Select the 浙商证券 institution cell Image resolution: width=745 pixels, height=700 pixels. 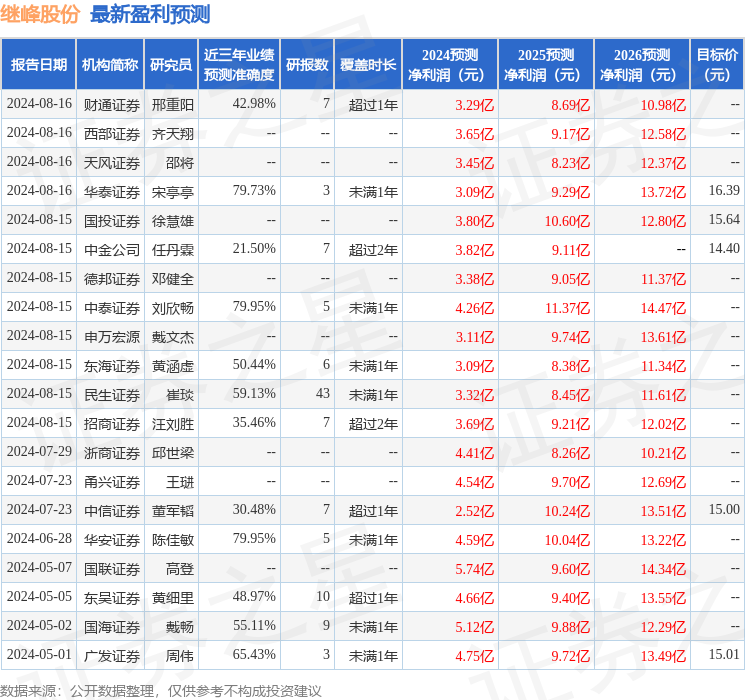pos(112,453)
